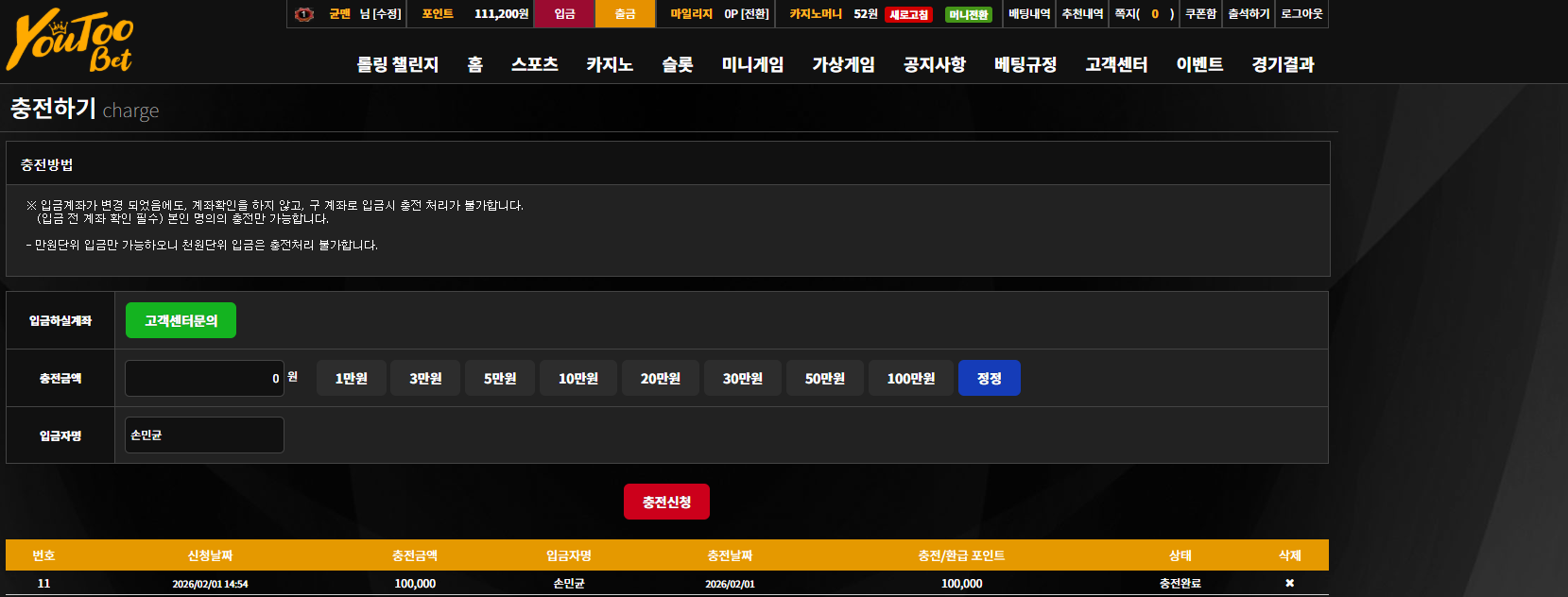Image resolution: width=1568 pixels, height=597 pixels.
Task: Open the 배팅내역 betting history link
Action: (1029, 13)
